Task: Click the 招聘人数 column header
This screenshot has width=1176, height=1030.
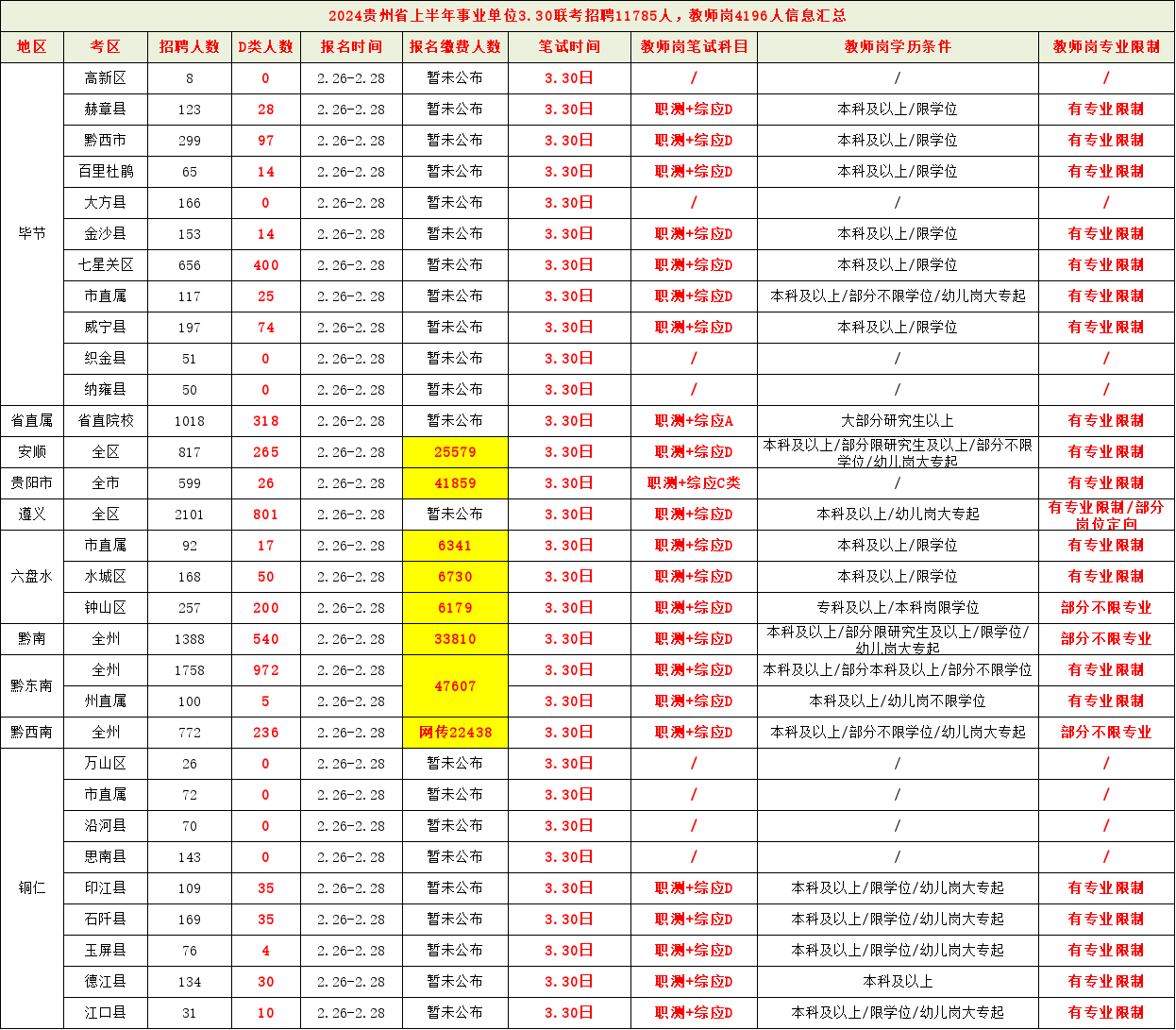Action: (189, 46)
